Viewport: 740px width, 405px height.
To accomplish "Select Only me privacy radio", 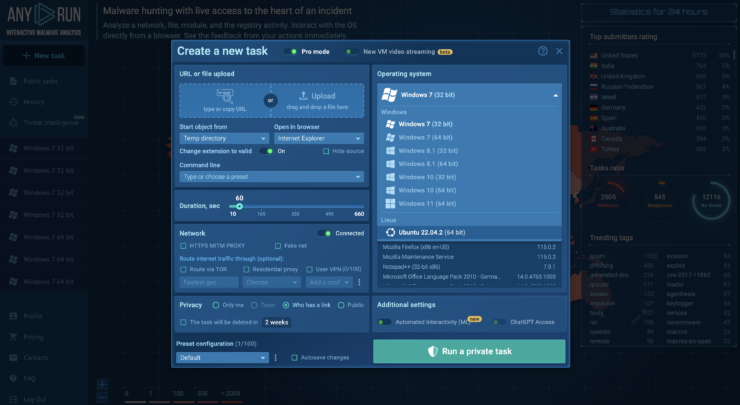I will (x=216, y=305).
